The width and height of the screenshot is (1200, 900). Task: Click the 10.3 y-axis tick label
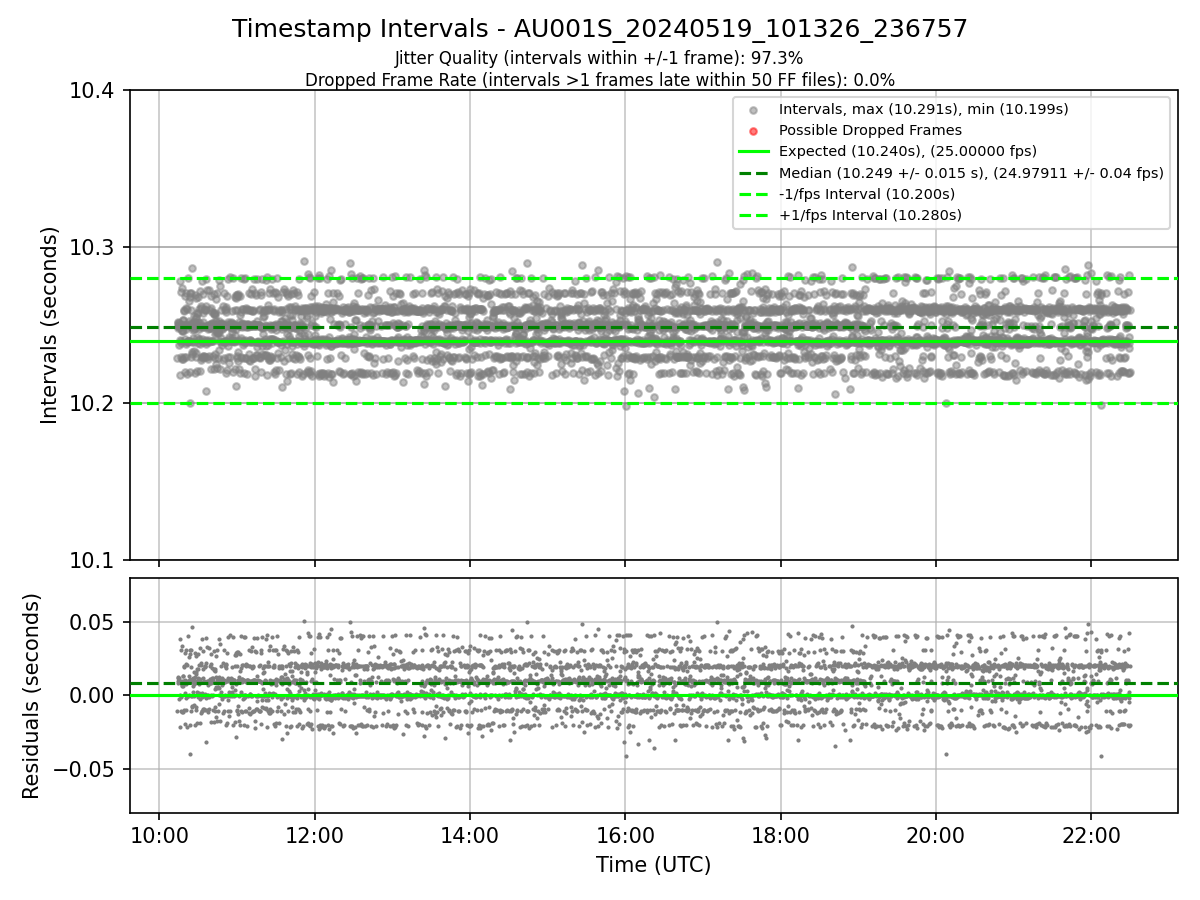[94, 247]
